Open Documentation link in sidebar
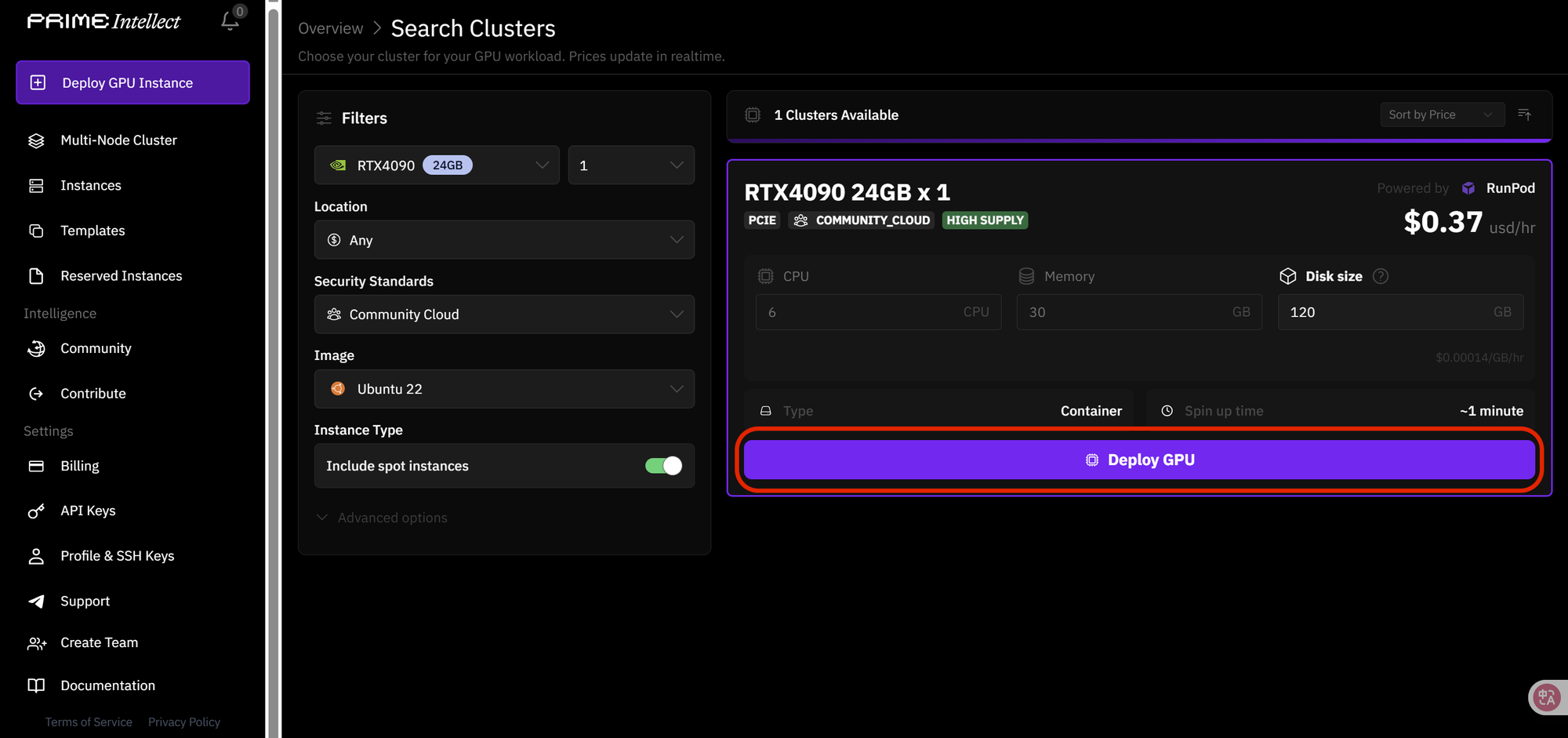The image size is (1568, 738). [107, 685]
